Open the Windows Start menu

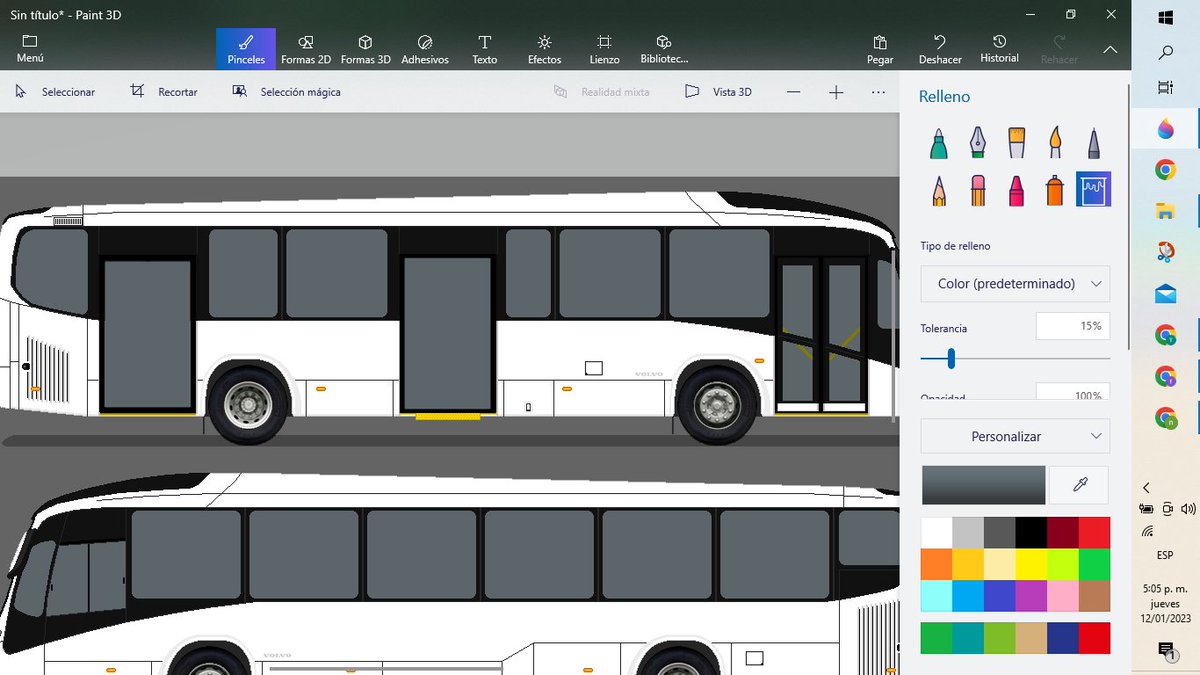1165,17
